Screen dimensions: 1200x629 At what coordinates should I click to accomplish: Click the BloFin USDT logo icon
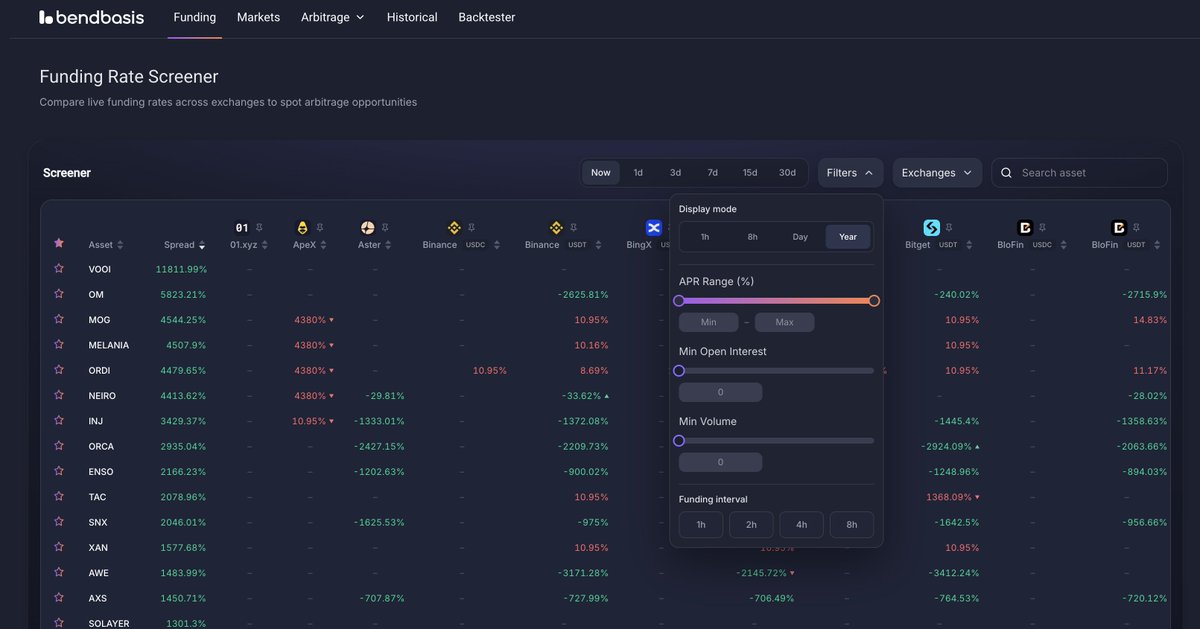1118,228
